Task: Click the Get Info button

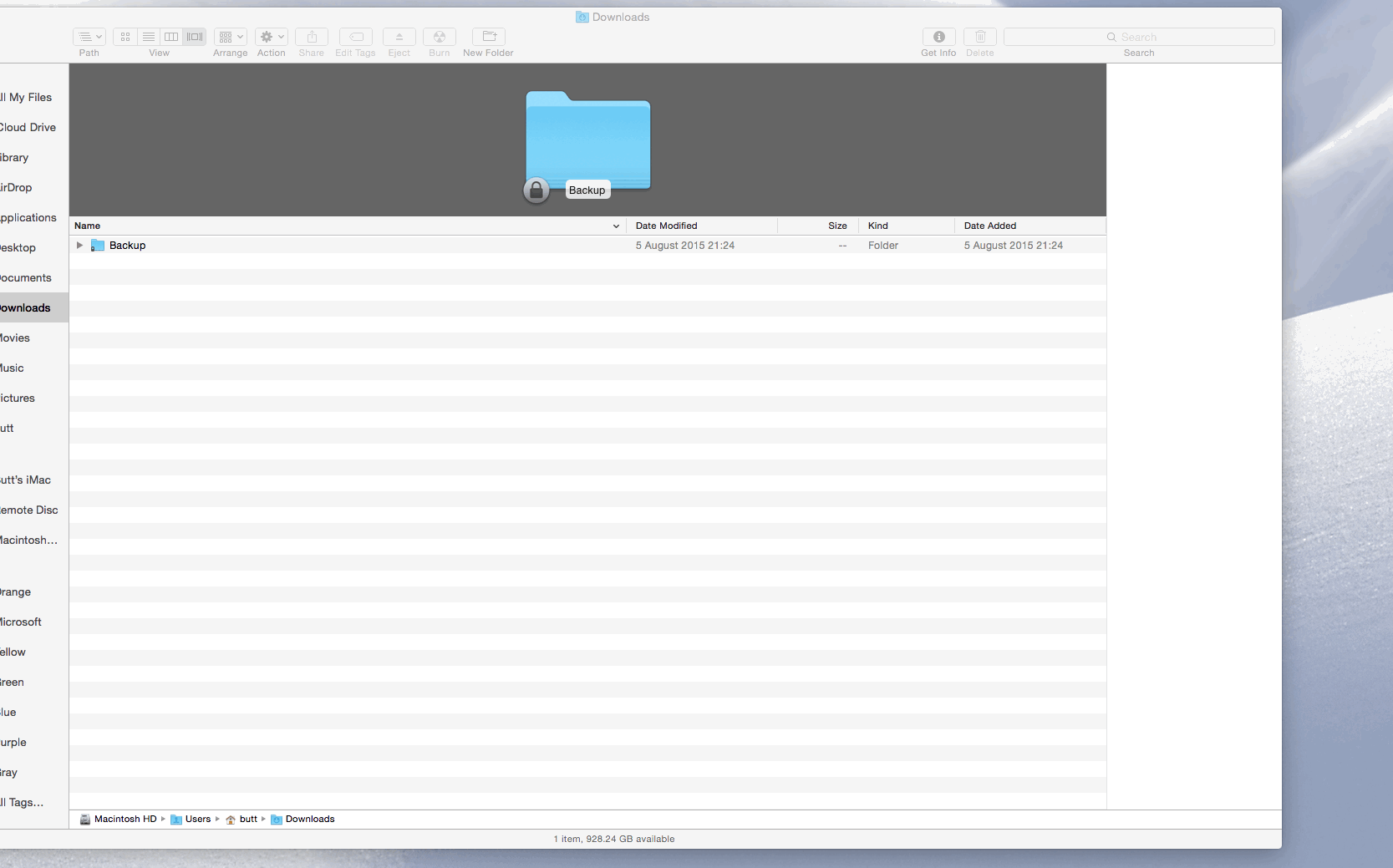Action: 939,37
